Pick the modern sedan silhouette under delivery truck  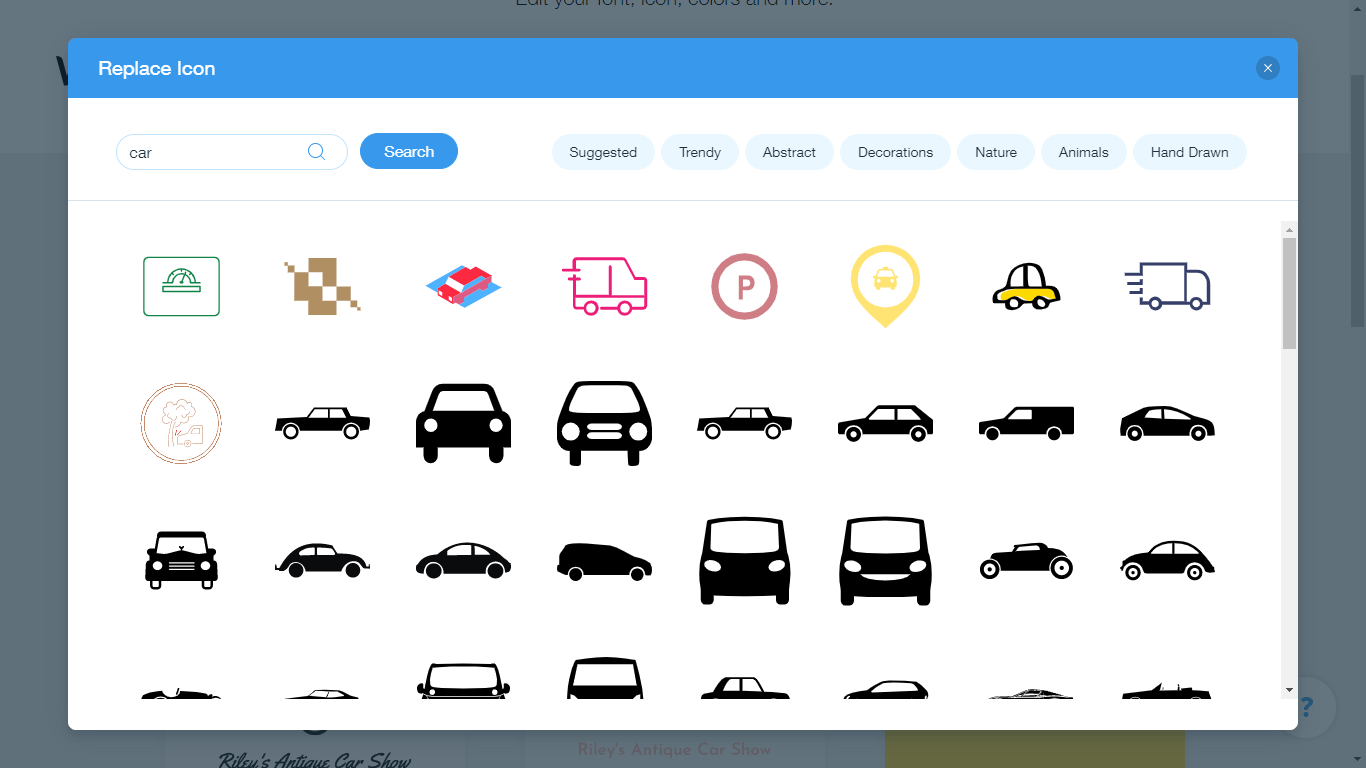click(x=1167, y=423)
